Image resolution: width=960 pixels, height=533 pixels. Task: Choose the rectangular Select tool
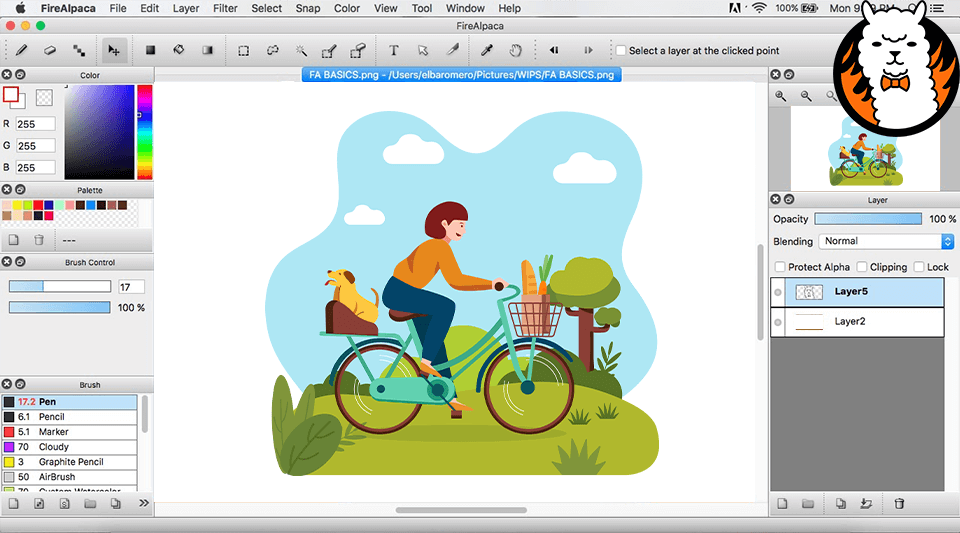244,51
